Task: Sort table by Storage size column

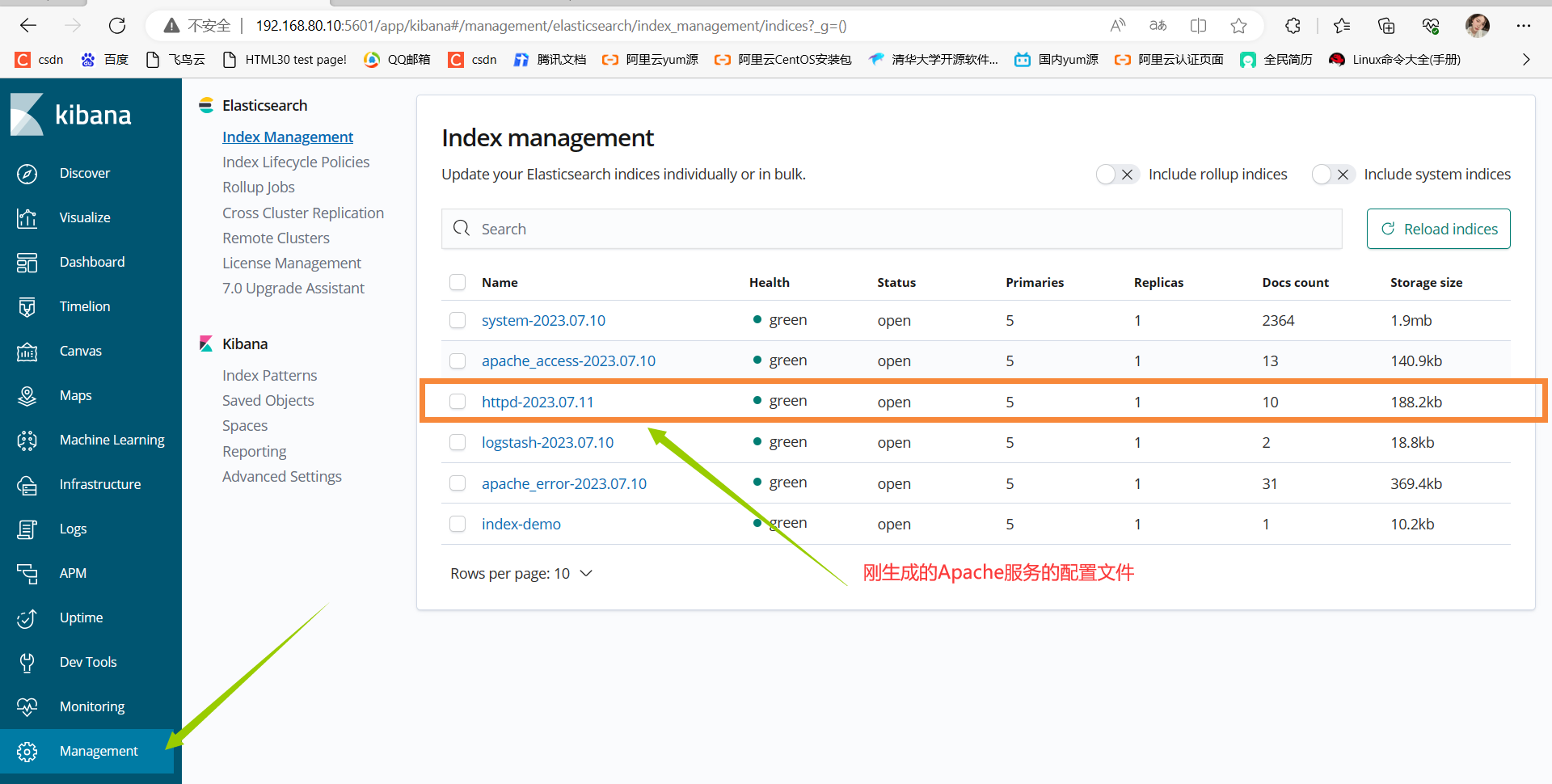Action: (1426, 282)
